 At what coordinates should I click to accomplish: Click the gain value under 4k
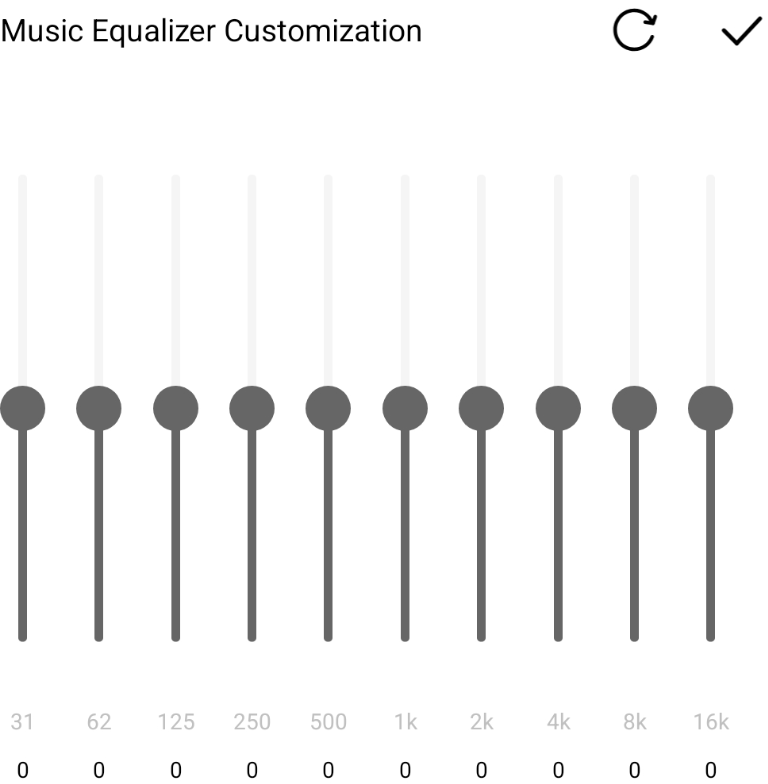[558, 770]
